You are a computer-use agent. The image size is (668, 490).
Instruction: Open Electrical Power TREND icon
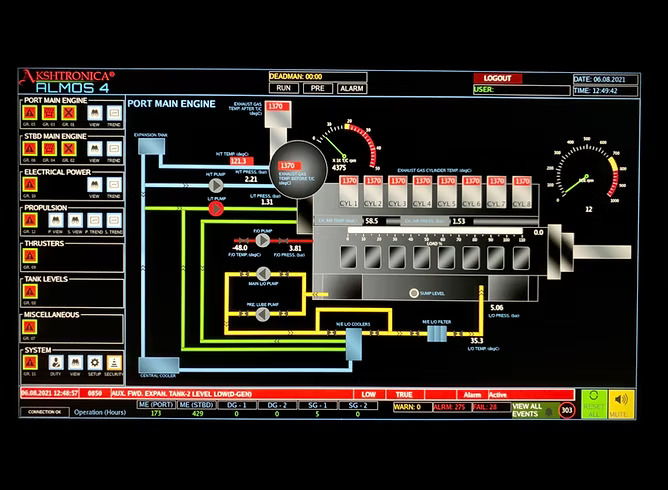(114, 184)
